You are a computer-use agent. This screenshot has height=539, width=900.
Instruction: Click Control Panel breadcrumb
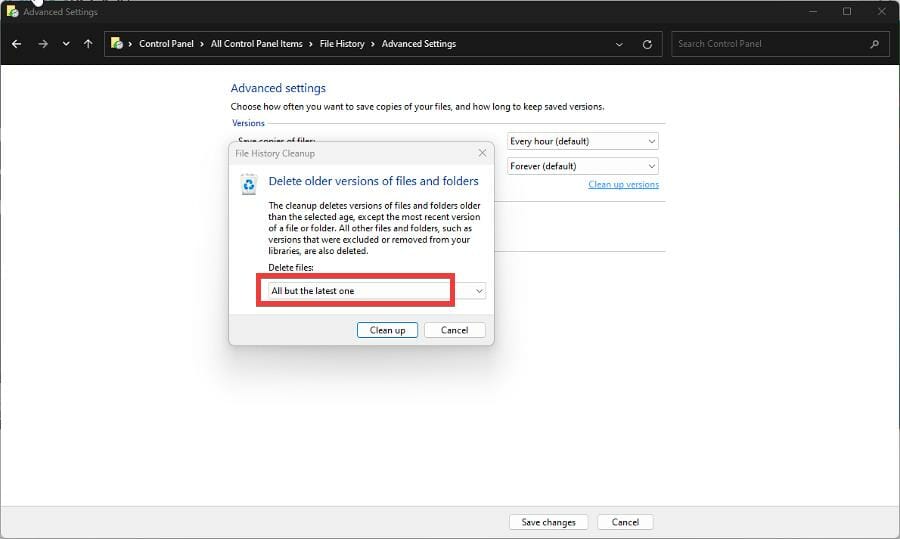point(166,44)
